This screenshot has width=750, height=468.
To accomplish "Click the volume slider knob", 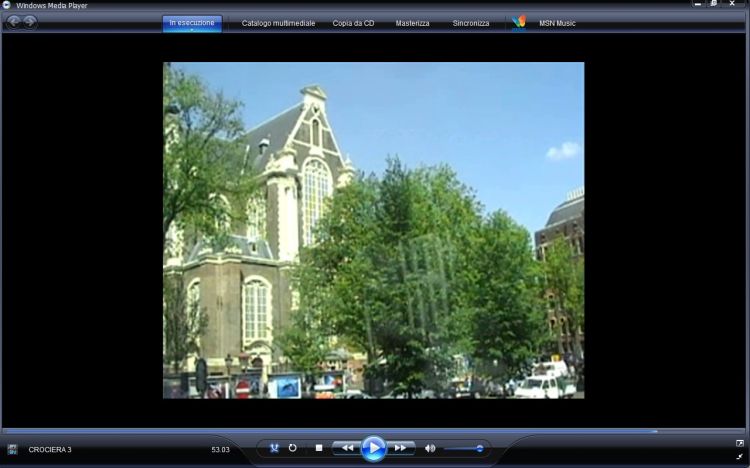I will pyautogui.click(x=479, y=448).
